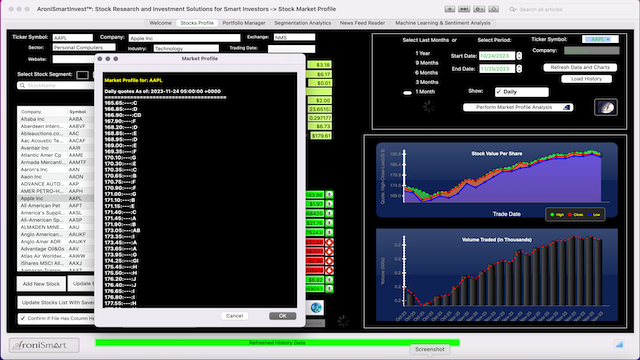The image size is (640, 360).
Task: Select the 1 Year period option
Action: (422, 53)
